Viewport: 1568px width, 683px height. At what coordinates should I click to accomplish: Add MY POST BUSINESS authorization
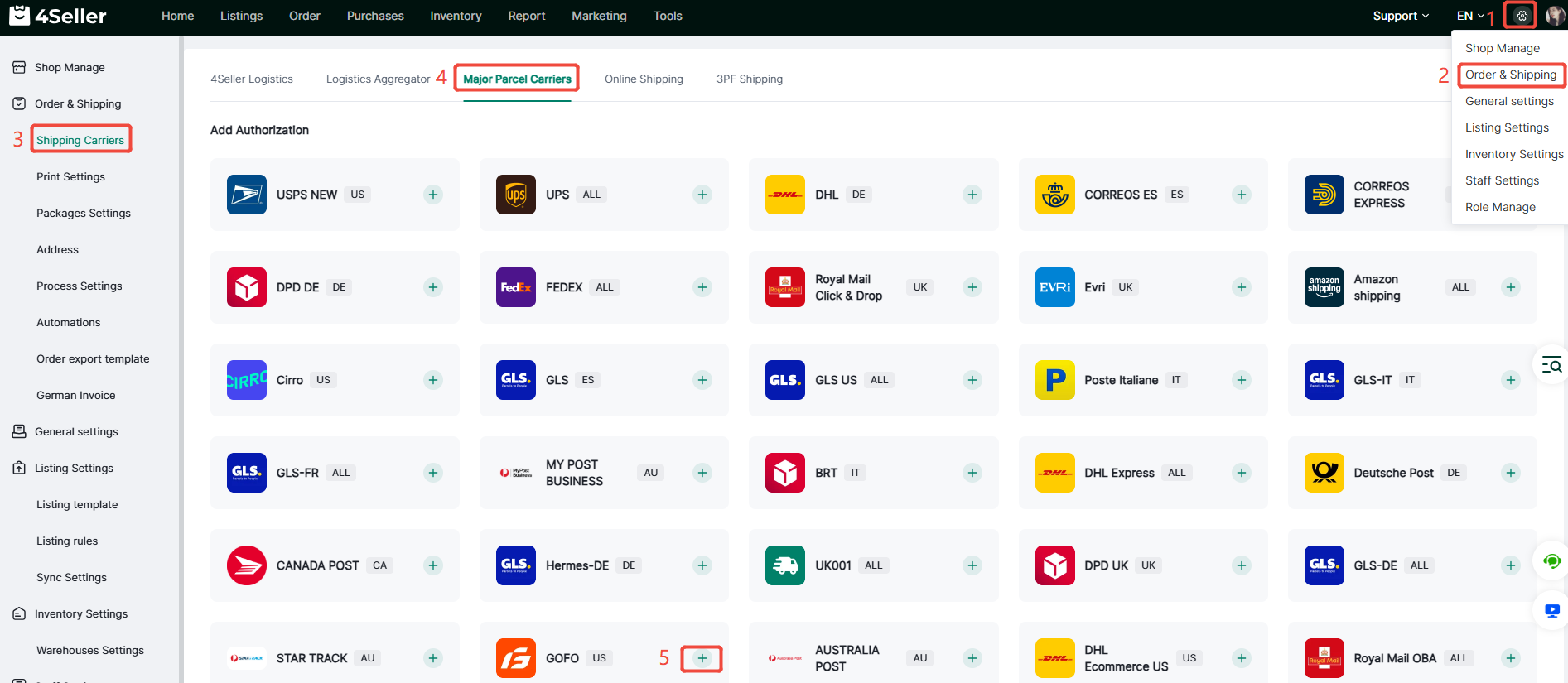702,473
